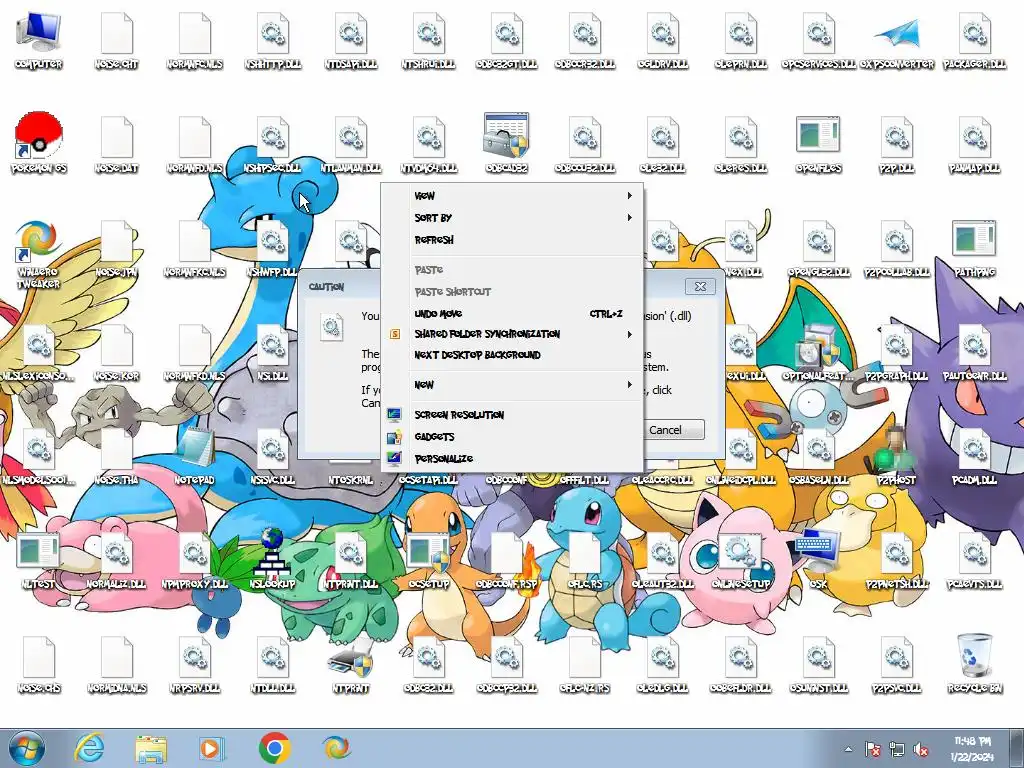Select the OPTIONALFEAT... desktop icon
1024x768 pixels.
coord(818,352)
